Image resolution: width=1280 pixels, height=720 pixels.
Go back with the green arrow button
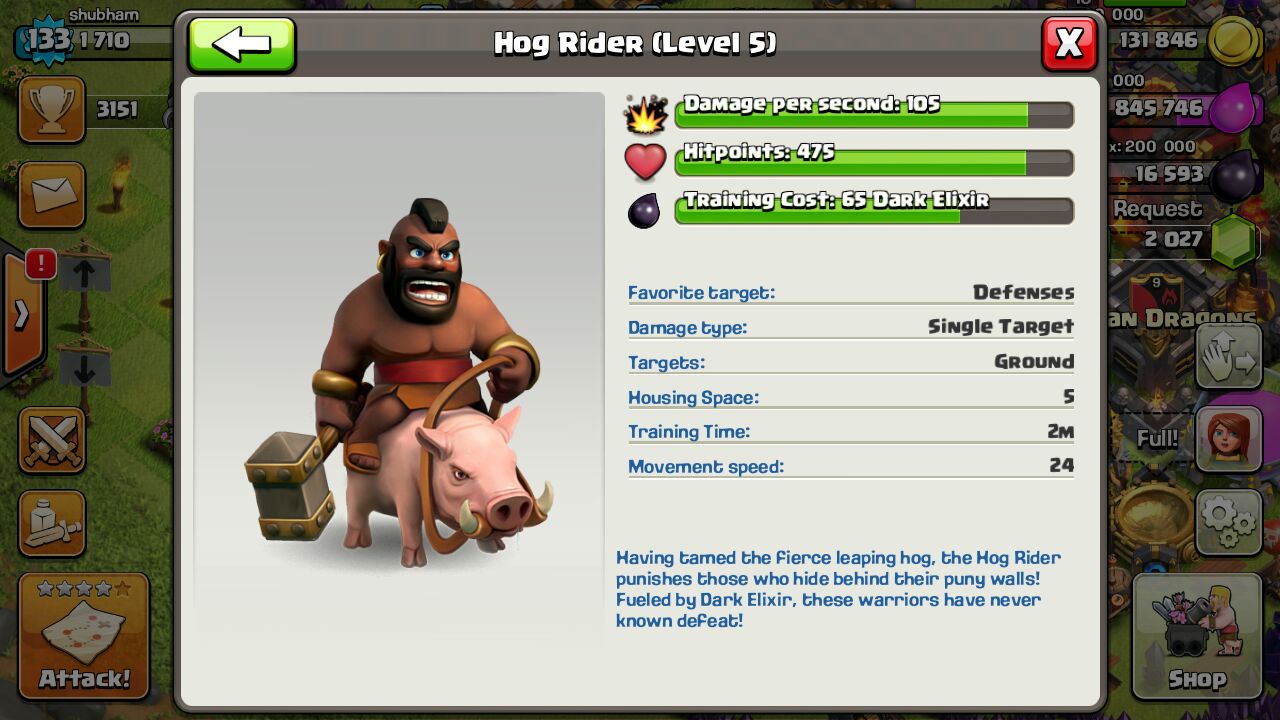pyautogui.click(x=242, y=44)
